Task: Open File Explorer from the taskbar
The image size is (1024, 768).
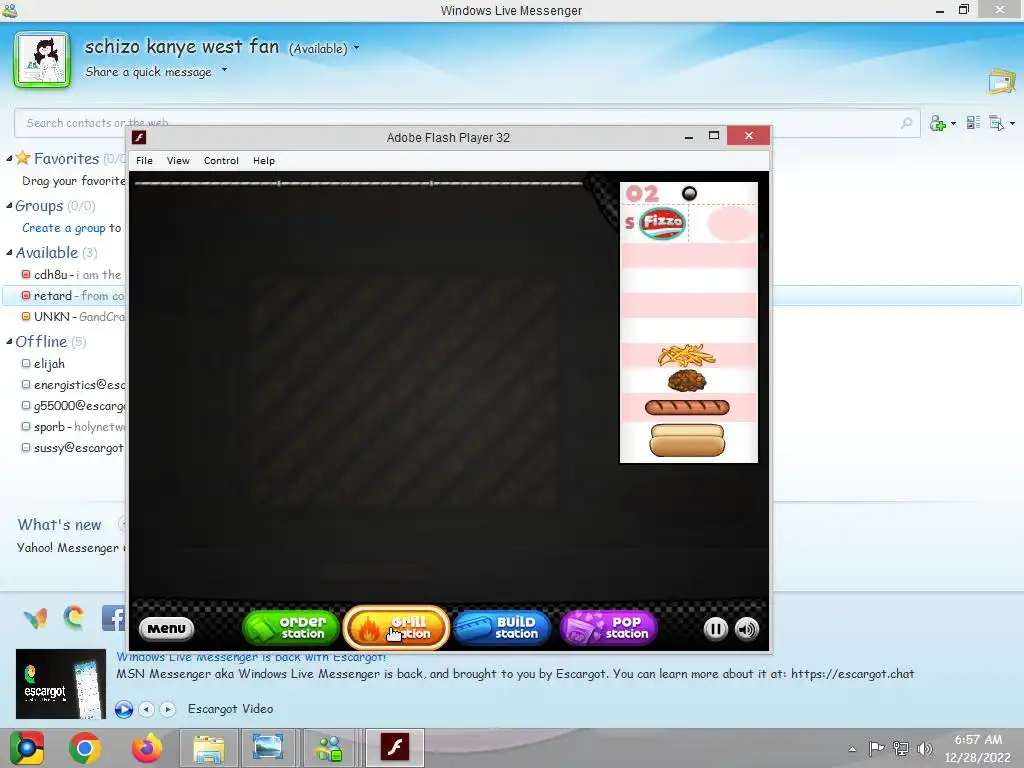Action: tap(208, 748)
